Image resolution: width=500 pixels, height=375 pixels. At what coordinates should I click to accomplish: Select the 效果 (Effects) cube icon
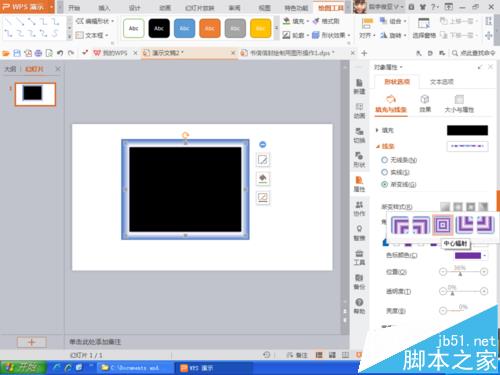425,104
